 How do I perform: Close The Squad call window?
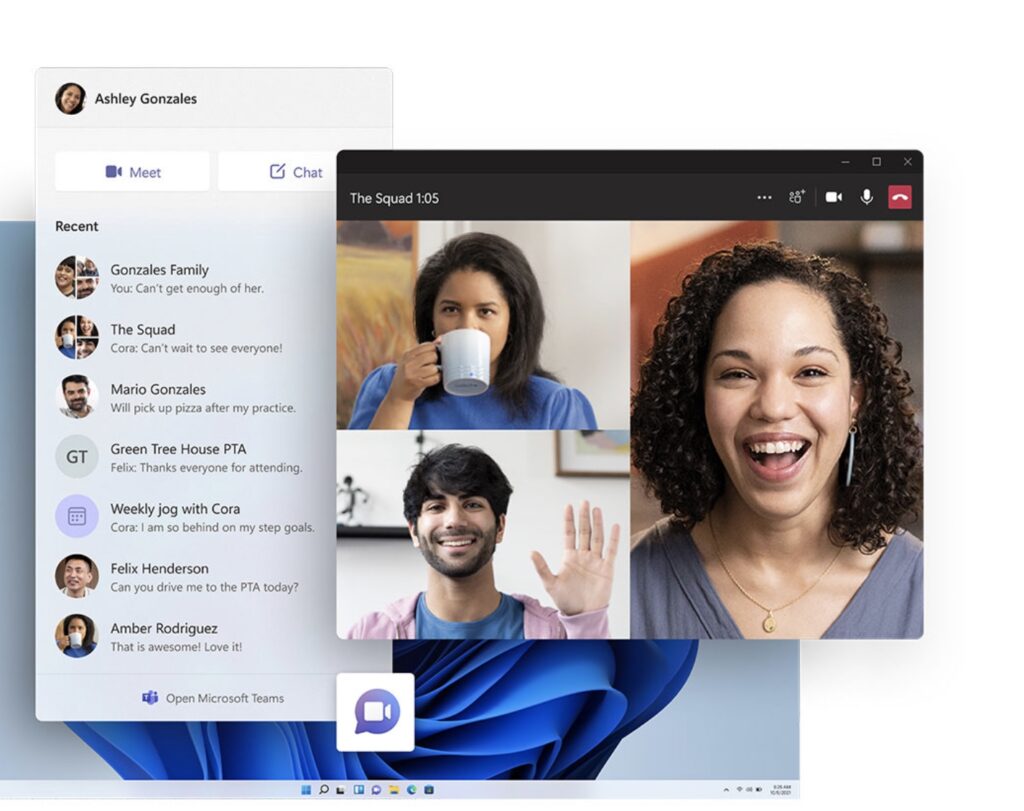908,162
